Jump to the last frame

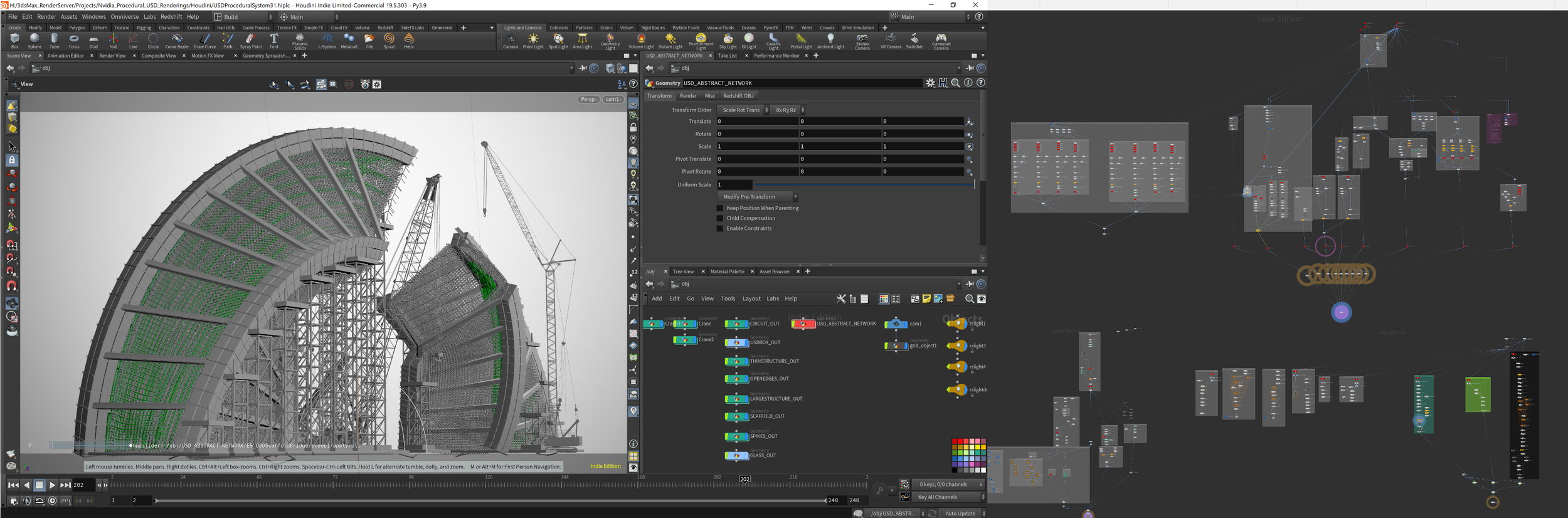pos(65,485)
